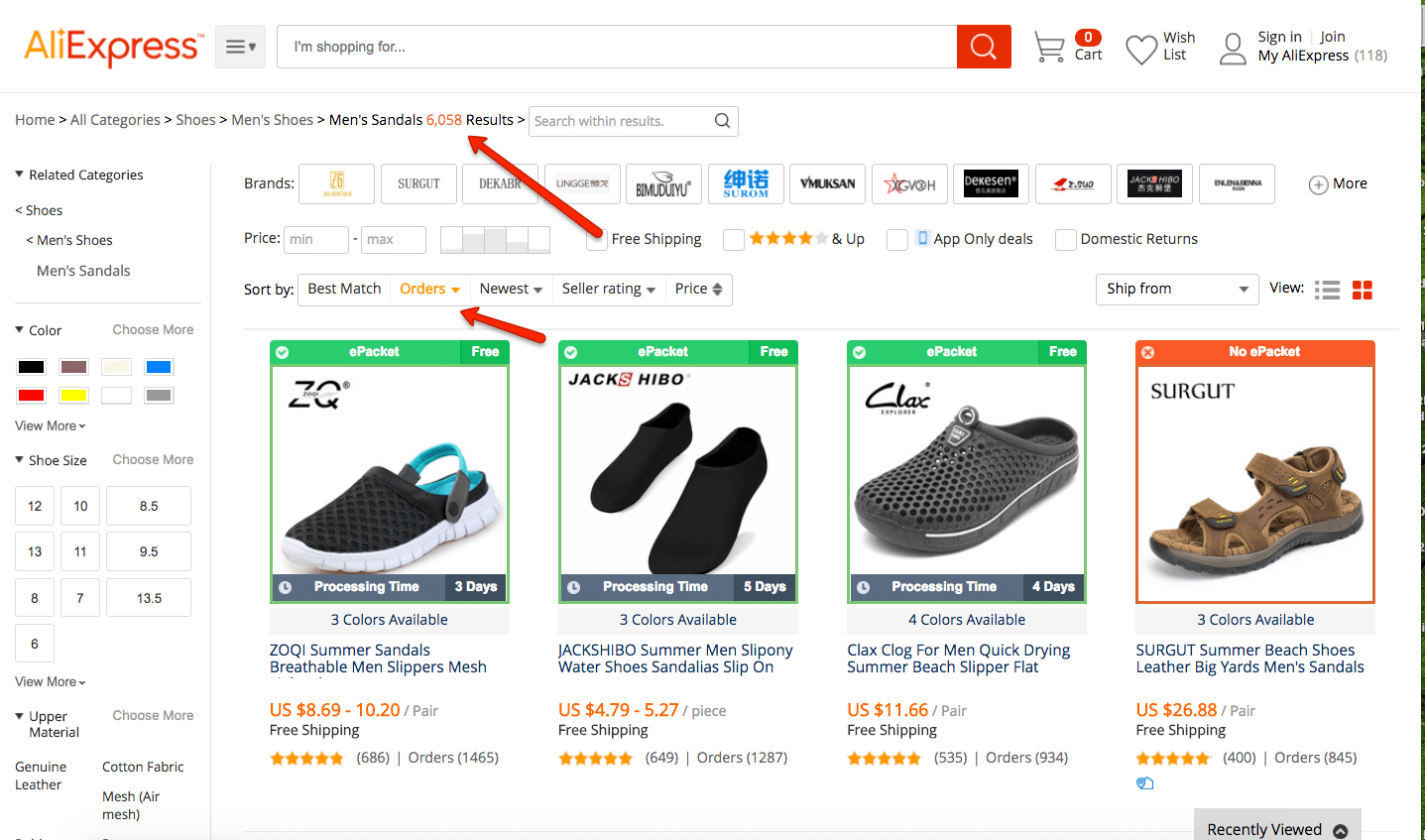Select shoe size 12

pos(35,506)
